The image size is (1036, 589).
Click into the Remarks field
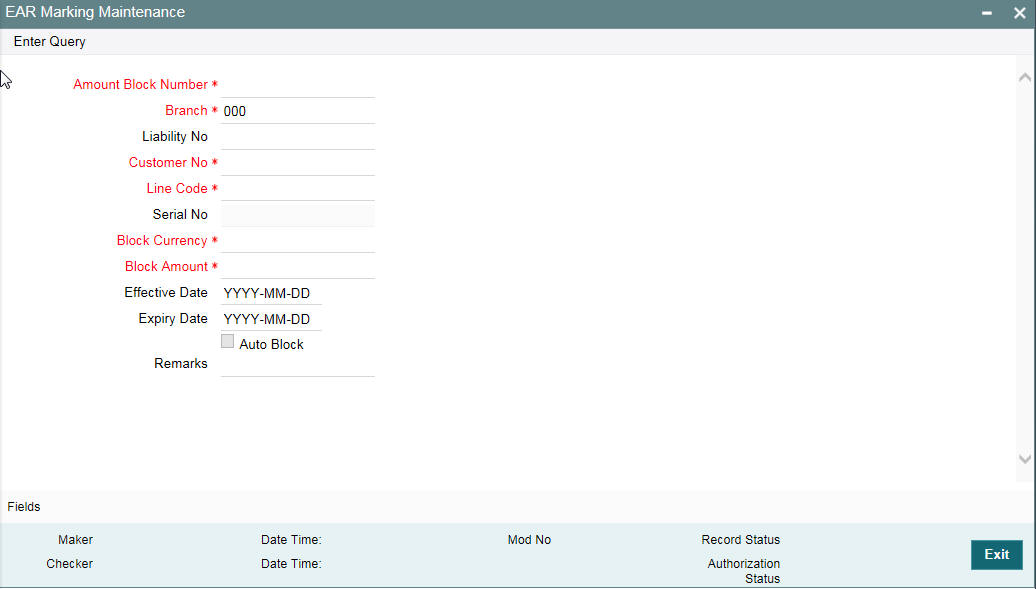click(297, 364)
